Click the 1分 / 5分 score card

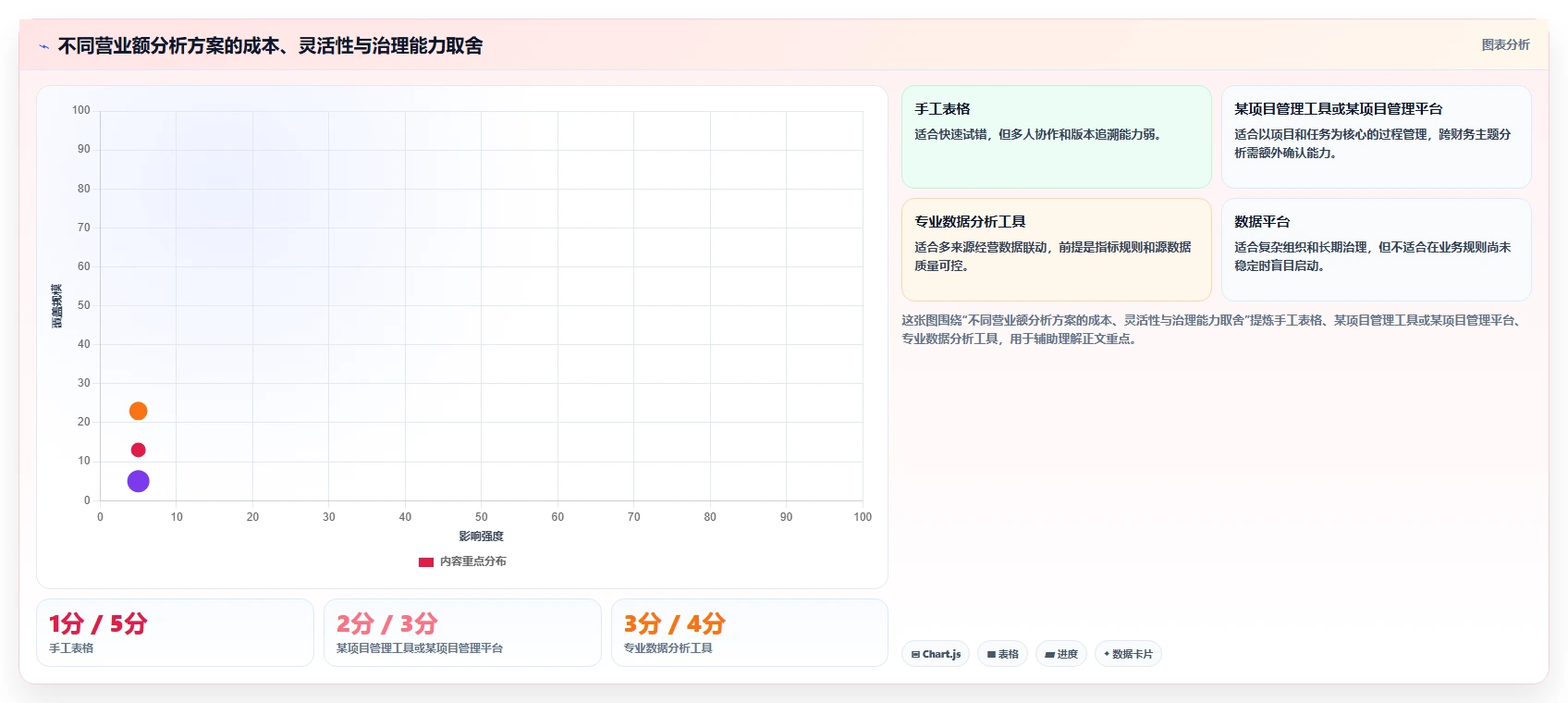[175, 633]
